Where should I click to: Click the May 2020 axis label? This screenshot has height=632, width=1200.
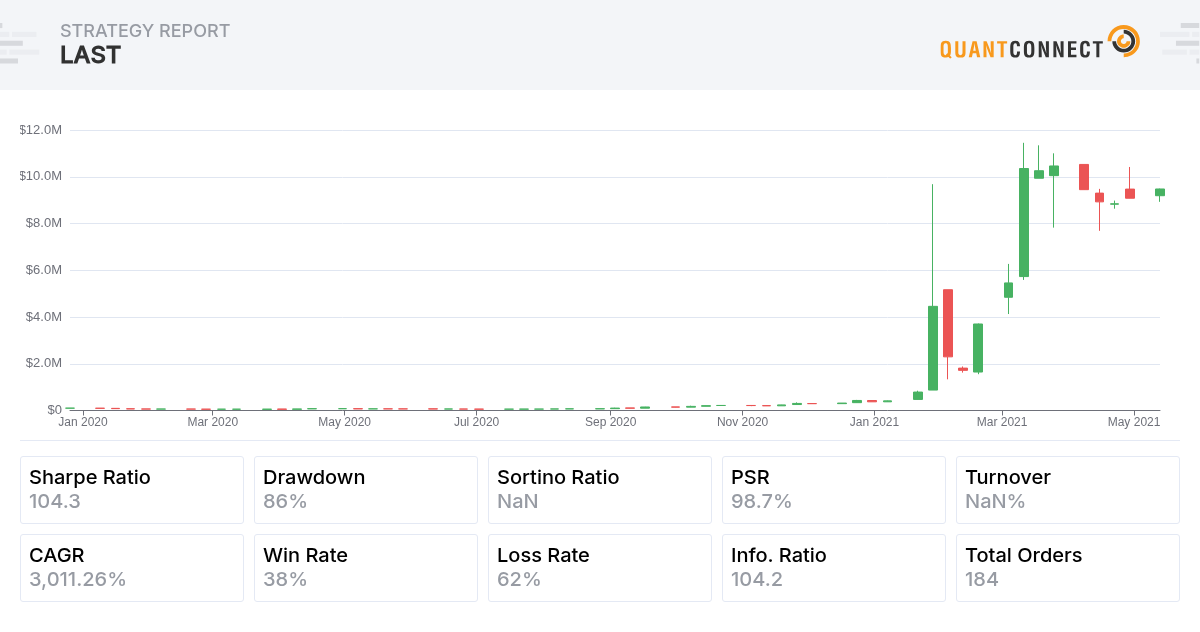[345, 422]
